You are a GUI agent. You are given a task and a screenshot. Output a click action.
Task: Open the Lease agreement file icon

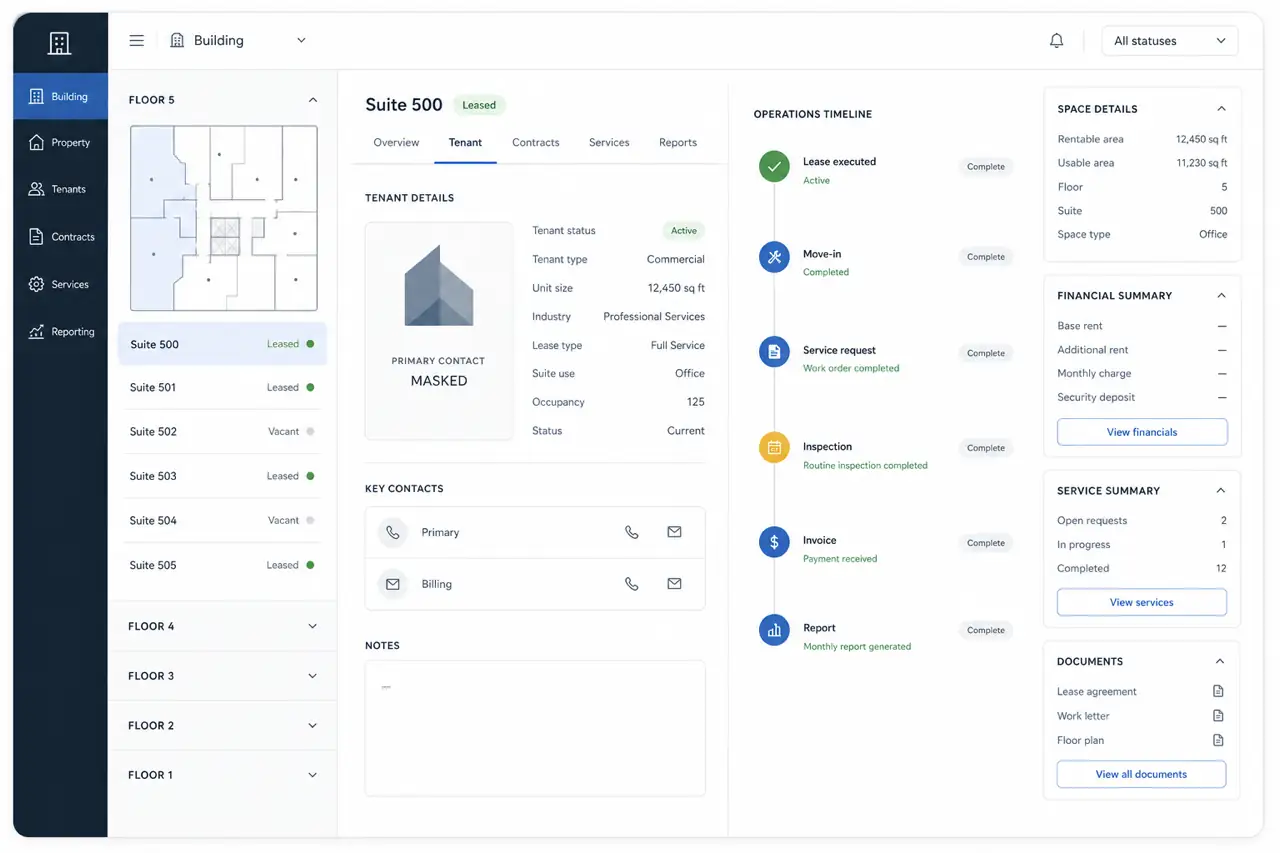click(x=1218, y=691)
